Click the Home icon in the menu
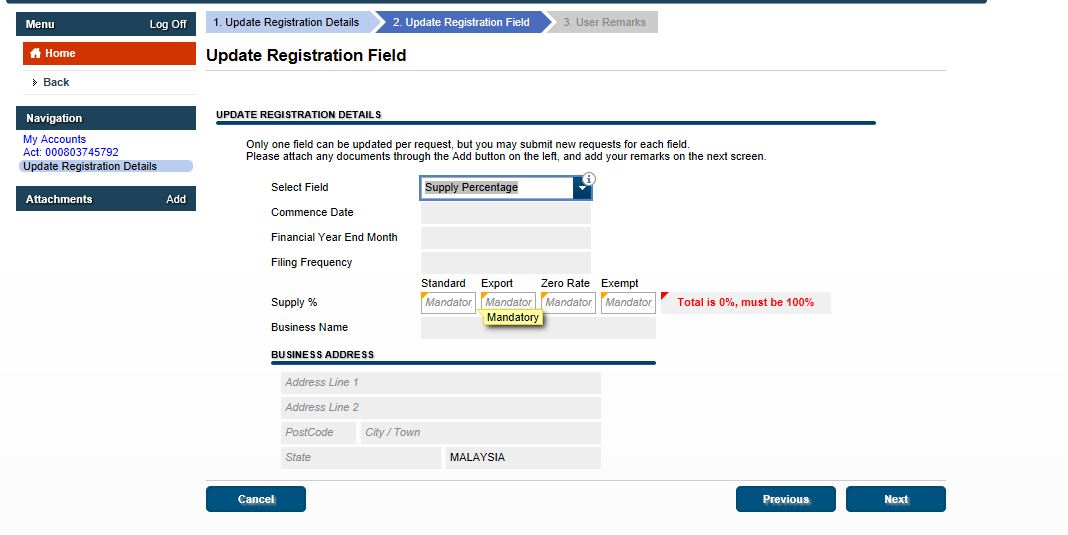The width and height of the screenshot is (1068, 535). tap(36, 54)
